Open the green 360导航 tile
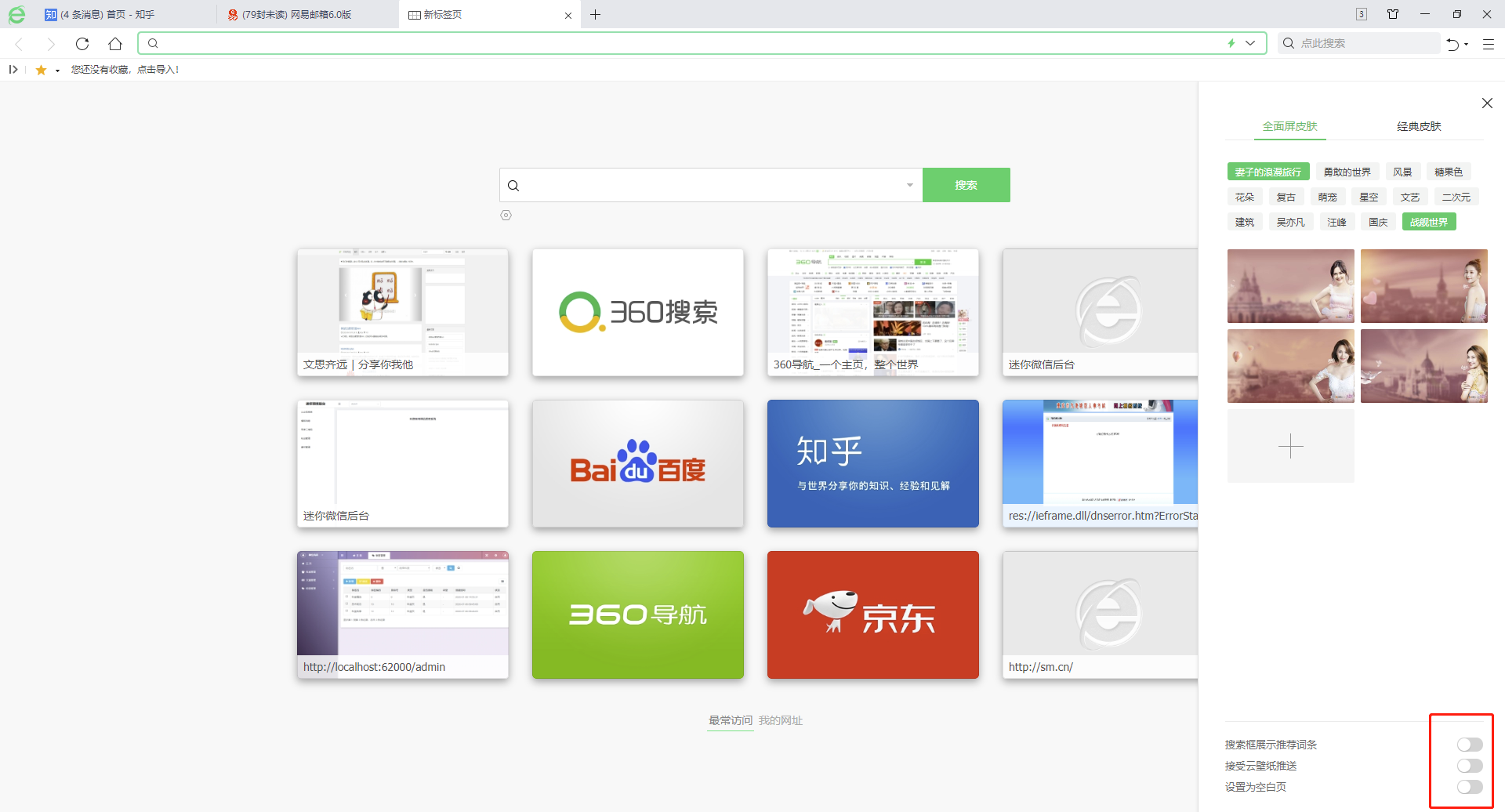1505x812 pixels. 638,615
